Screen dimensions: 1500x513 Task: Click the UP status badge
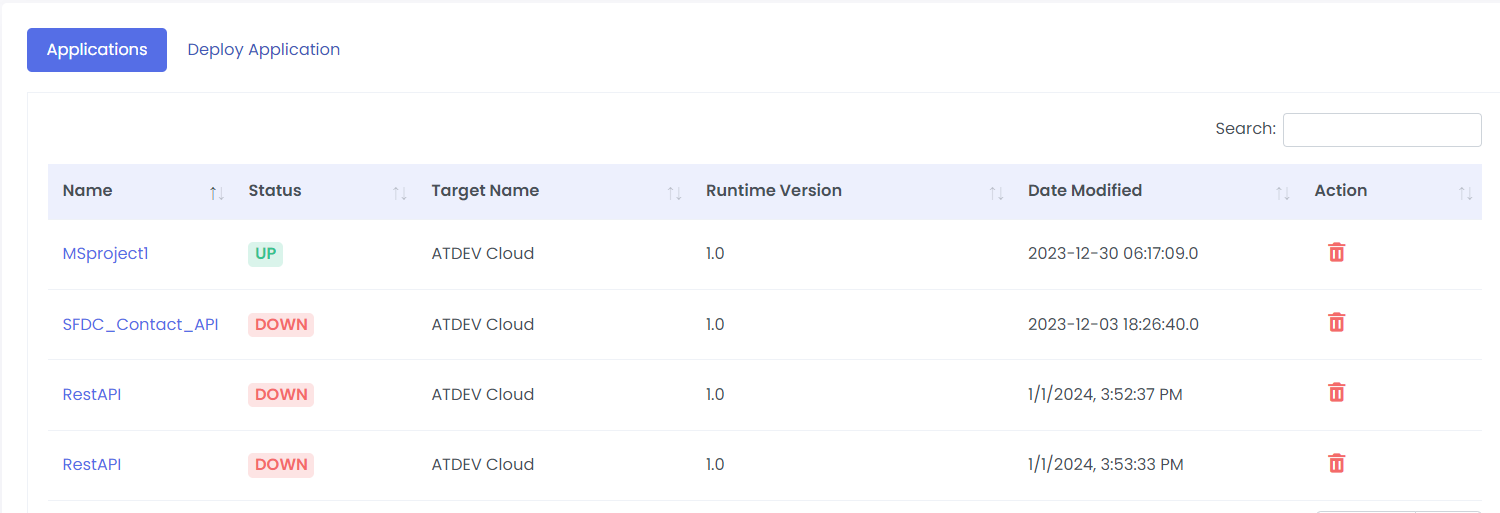(x=265, y=254)
